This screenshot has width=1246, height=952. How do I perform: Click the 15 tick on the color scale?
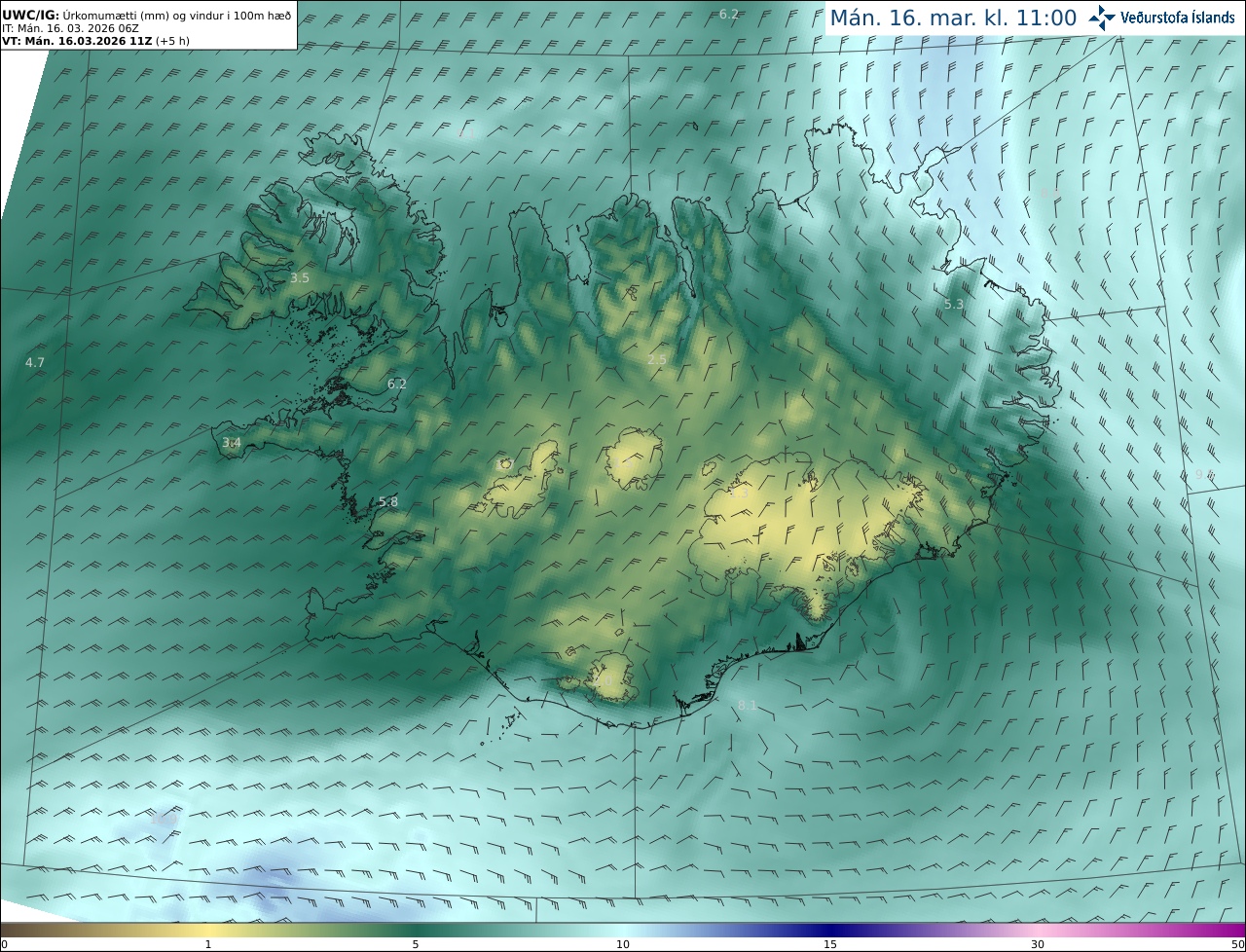point(830,944)
